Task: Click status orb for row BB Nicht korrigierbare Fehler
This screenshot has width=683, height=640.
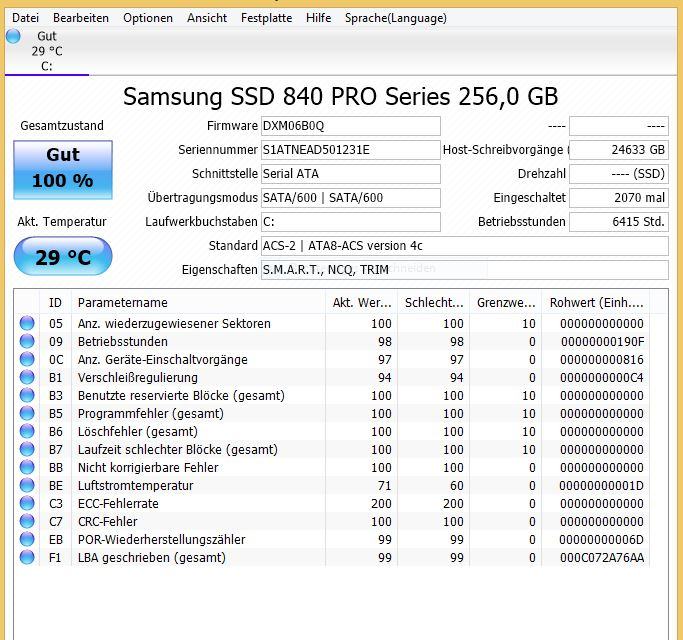Action: click(27, 467)
